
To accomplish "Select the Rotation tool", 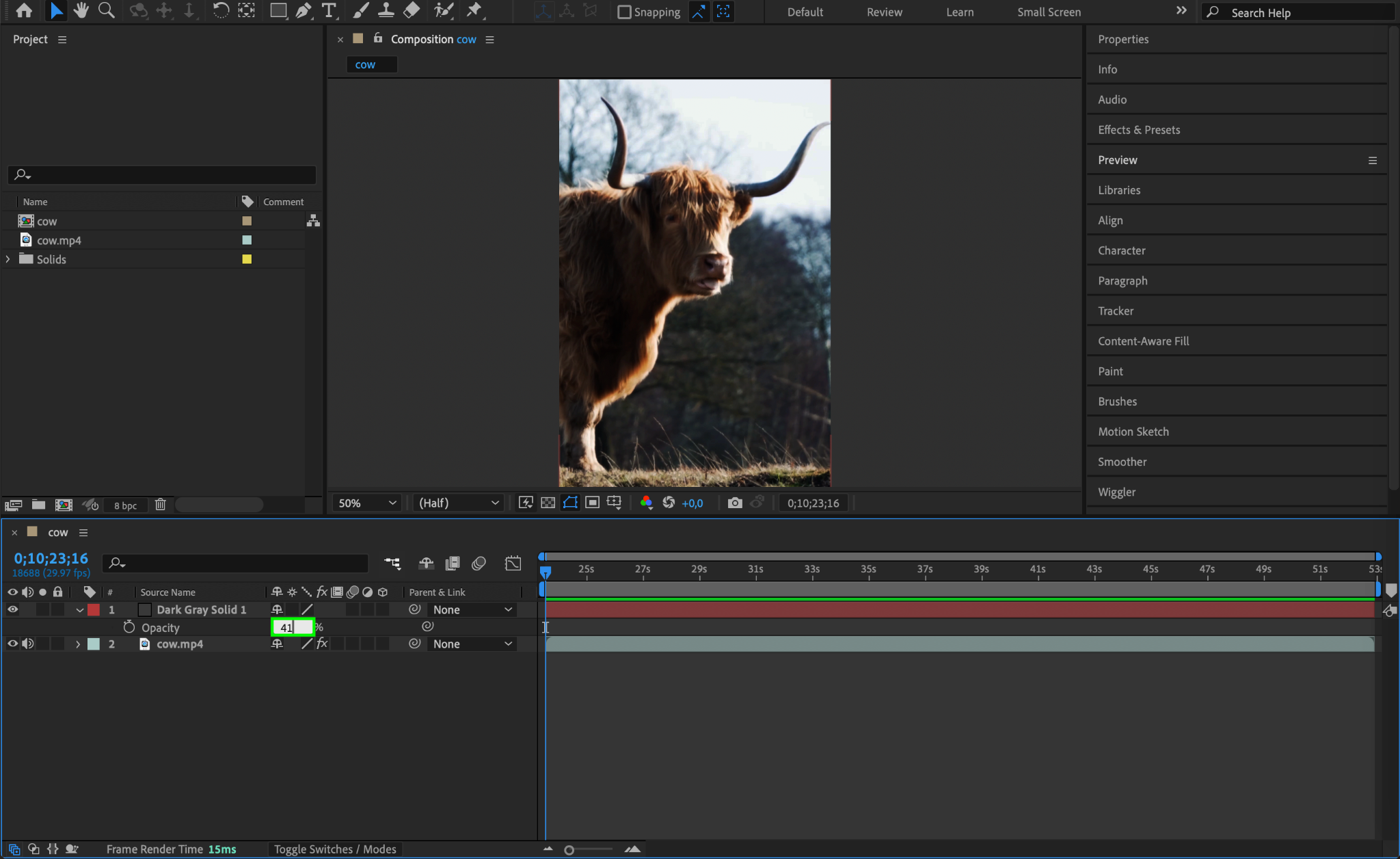I will 220,10.
